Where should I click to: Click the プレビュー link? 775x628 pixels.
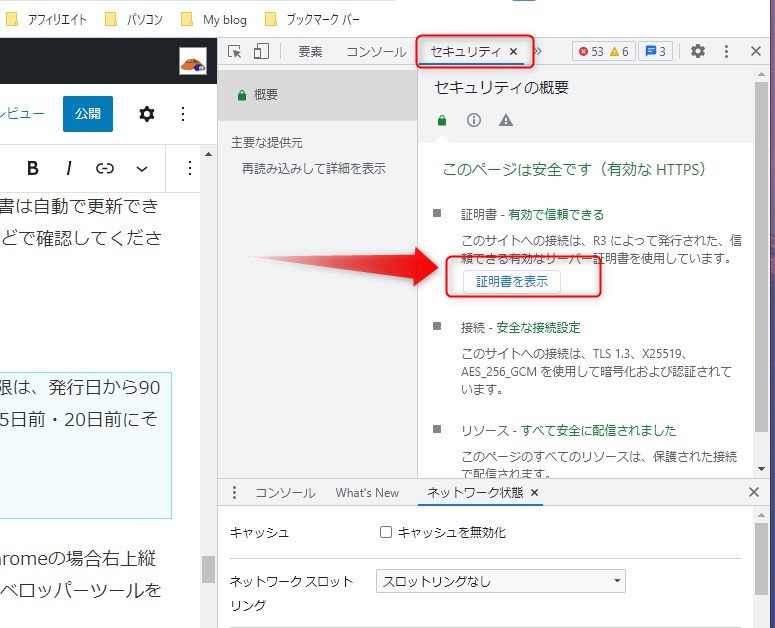click(x=22, y=114)
